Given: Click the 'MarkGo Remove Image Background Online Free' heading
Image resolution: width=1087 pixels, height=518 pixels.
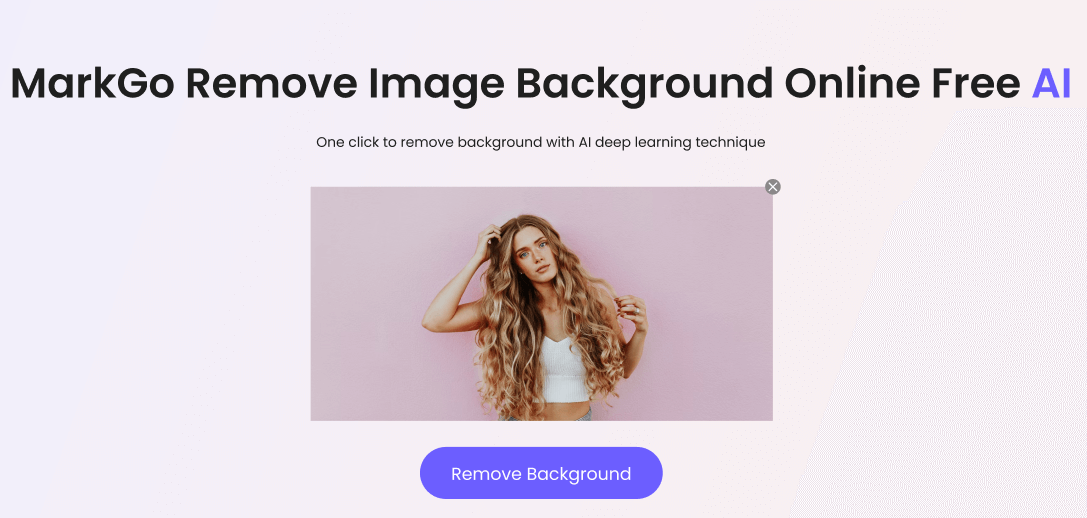Looking at the screenshot, I should [515, 84].
